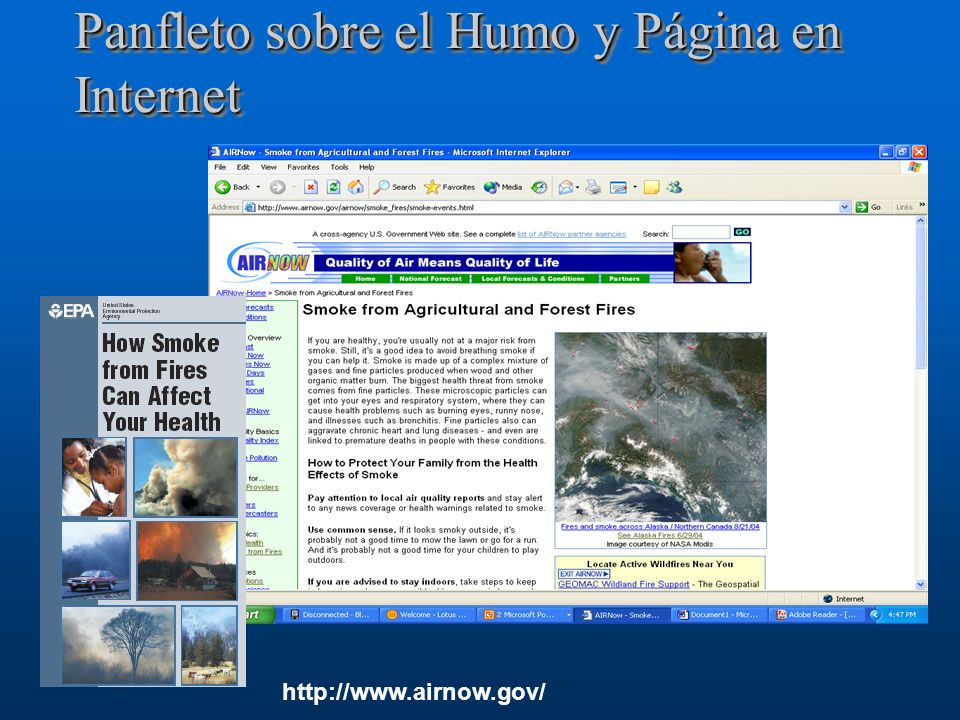Switch to Document1 Microsoft Word taskbar item
Screen dimensions: 960x720
[x=718, y=615]
